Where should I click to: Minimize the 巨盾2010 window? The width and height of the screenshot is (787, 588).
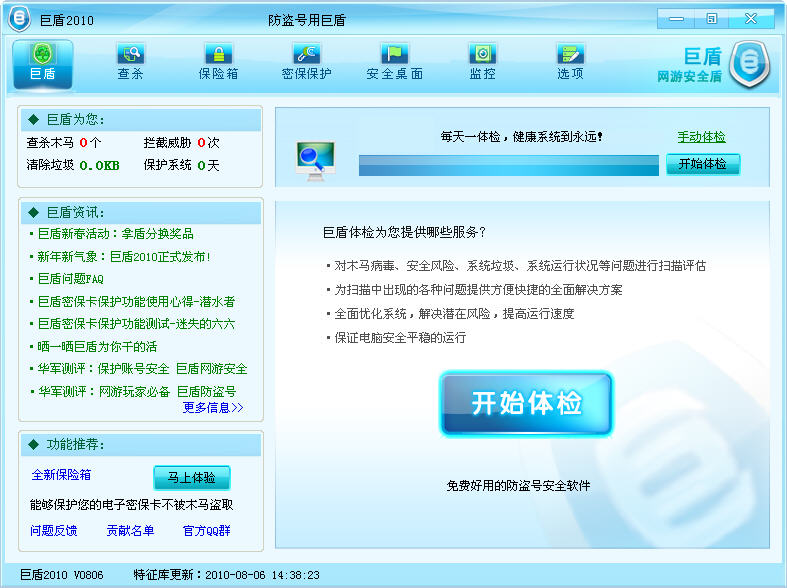click(676, 19)
